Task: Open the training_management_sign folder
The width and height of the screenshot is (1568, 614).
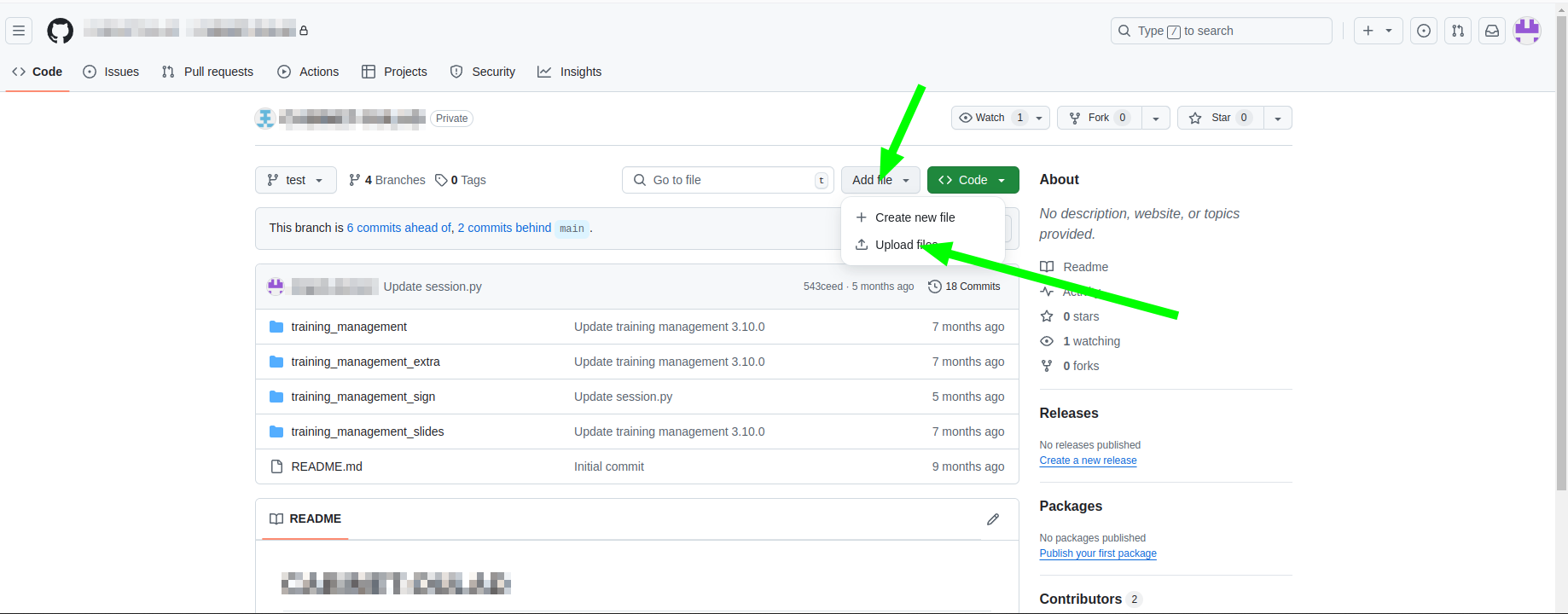Action: 363,397
